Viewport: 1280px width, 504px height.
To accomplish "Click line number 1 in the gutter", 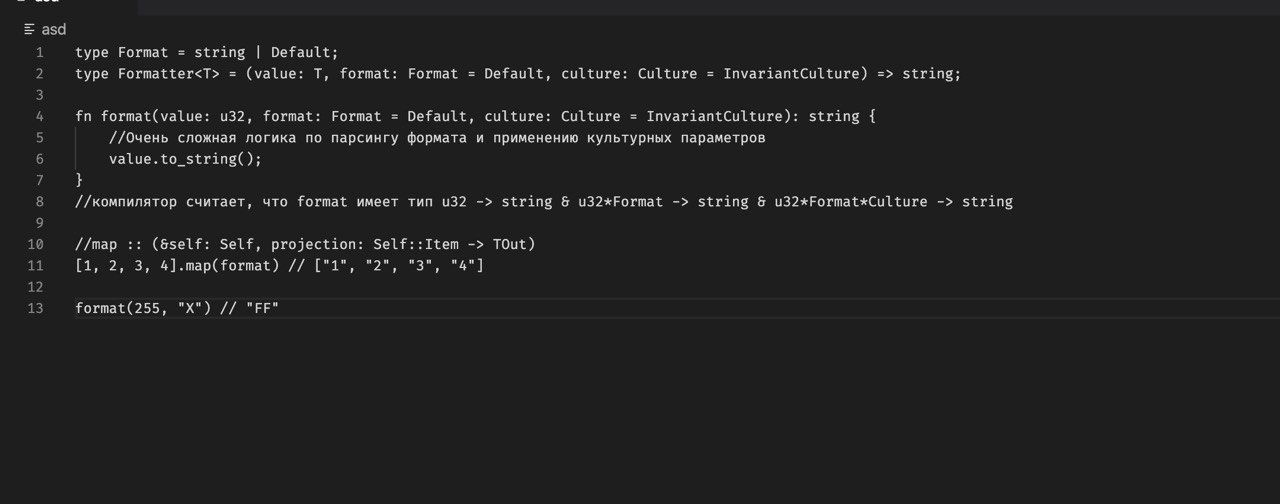I will 39,52.
